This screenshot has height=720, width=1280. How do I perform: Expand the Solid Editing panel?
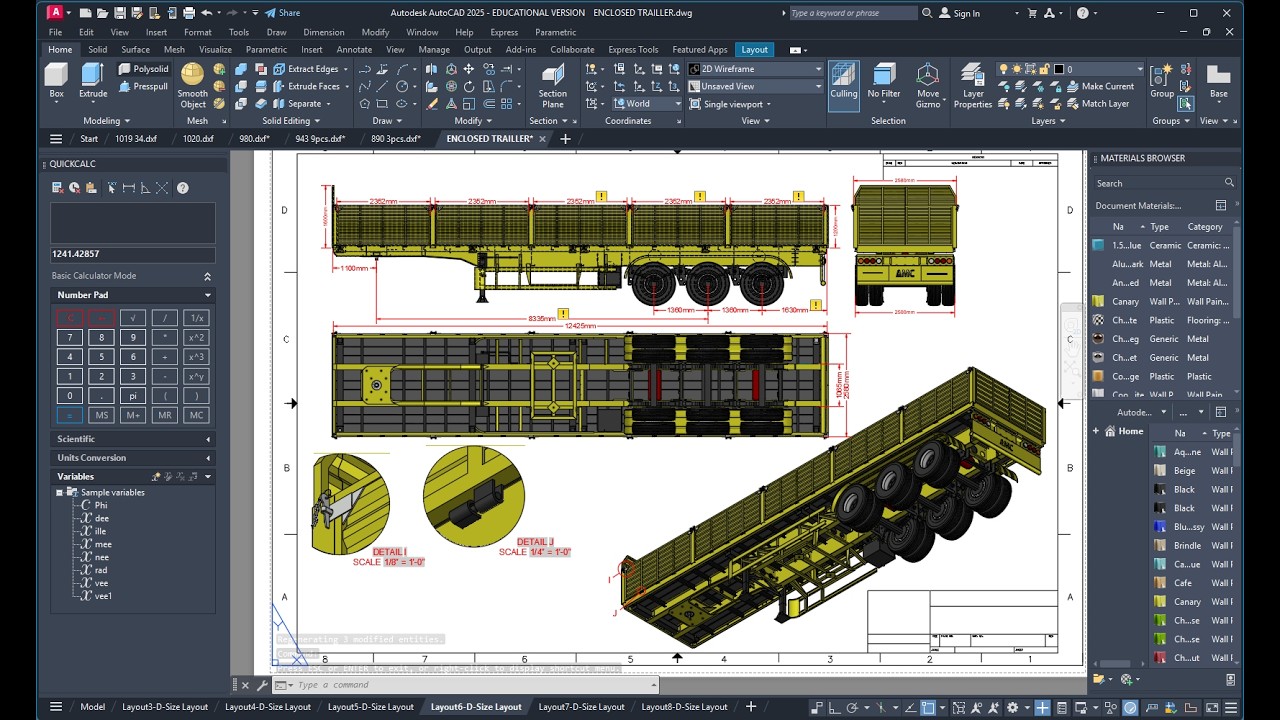[x=291, y=121]
